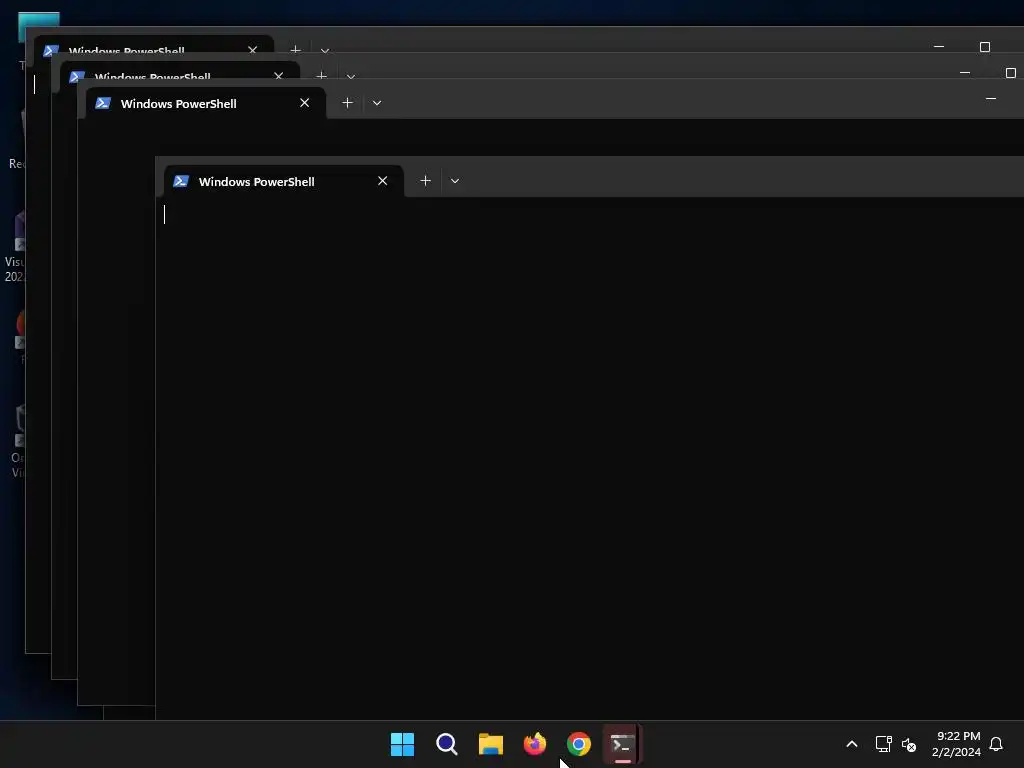Open File Explorer from taskbar
This screenshot has height=768, width=1024.
click(490, 744)
